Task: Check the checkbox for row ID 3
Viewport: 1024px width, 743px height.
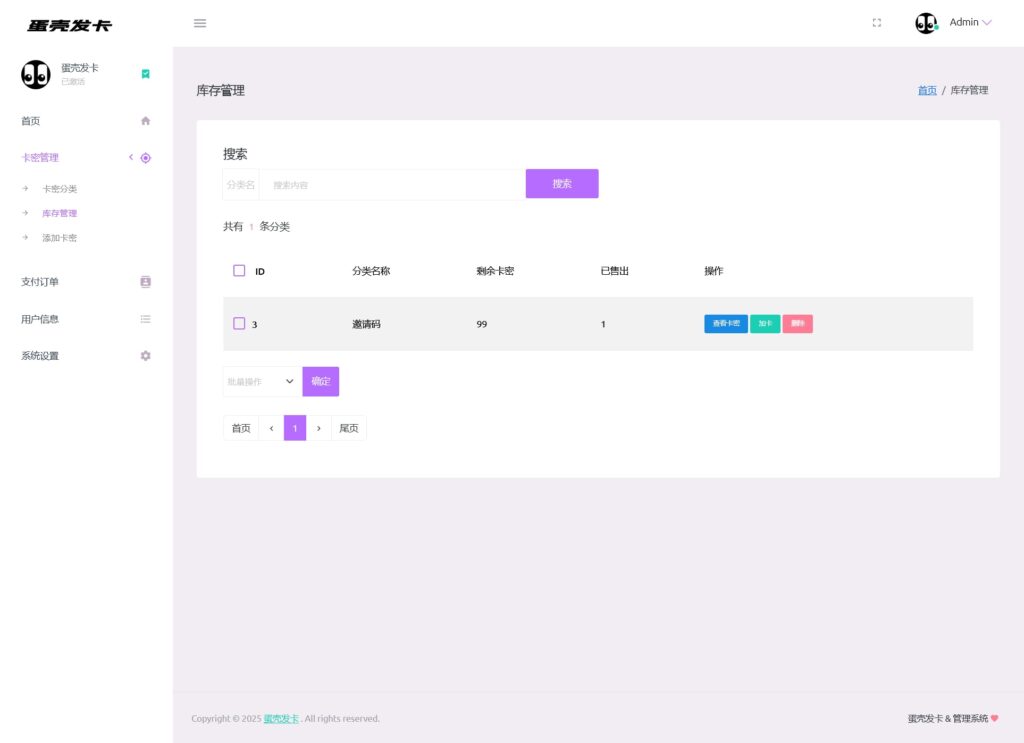Action: (x=239, y=324)
